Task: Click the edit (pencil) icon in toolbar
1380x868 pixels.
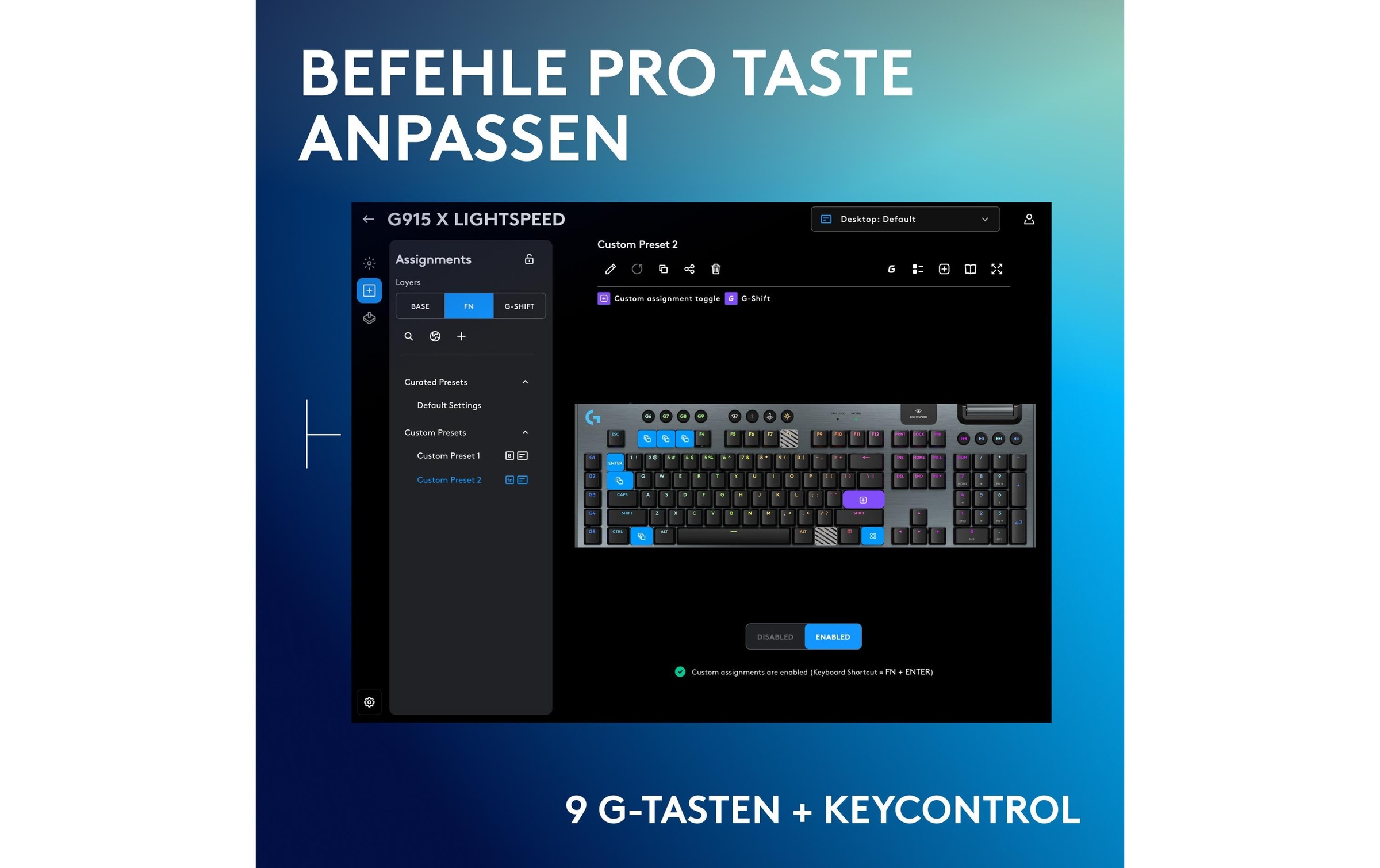Action: point(609,268)
